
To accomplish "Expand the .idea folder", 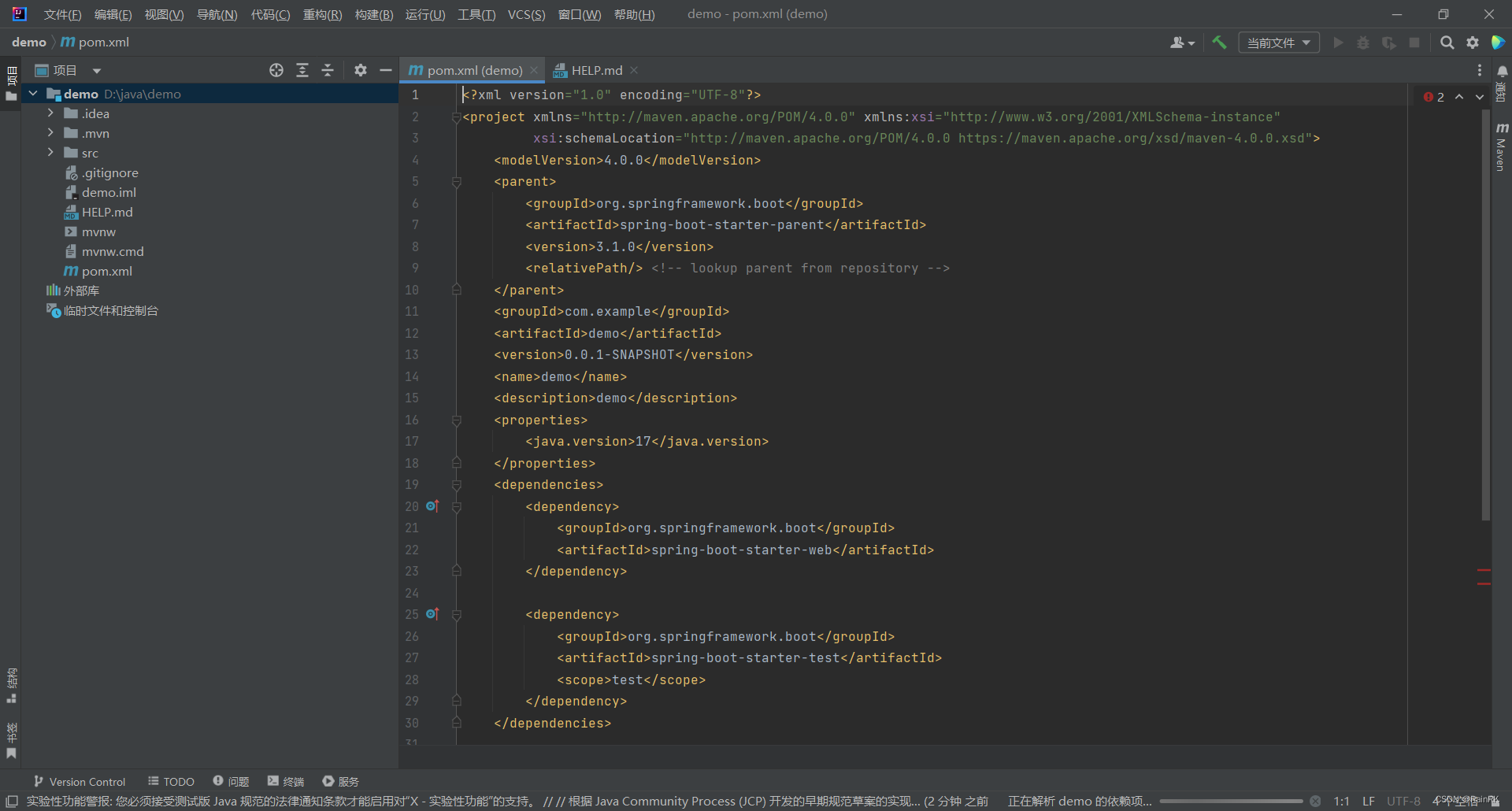I will pyautogui.click(x=50, y=113).
